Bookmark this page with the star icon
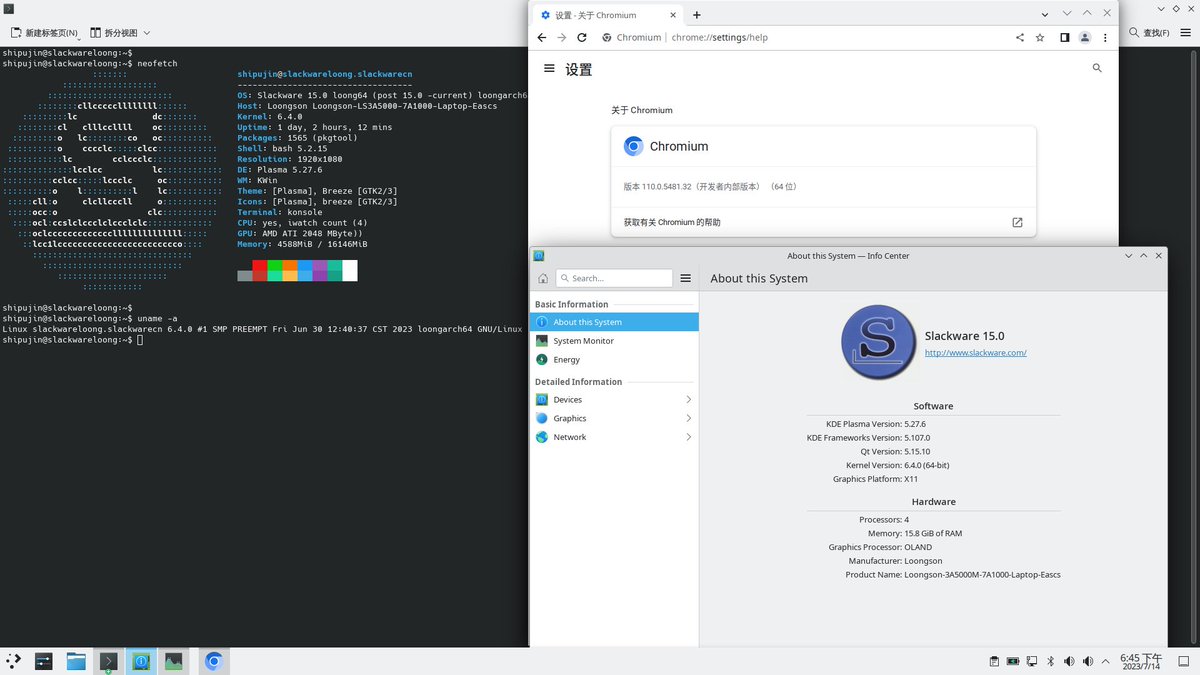The height and width of the screenshot is (675, 1200). 1040,37
